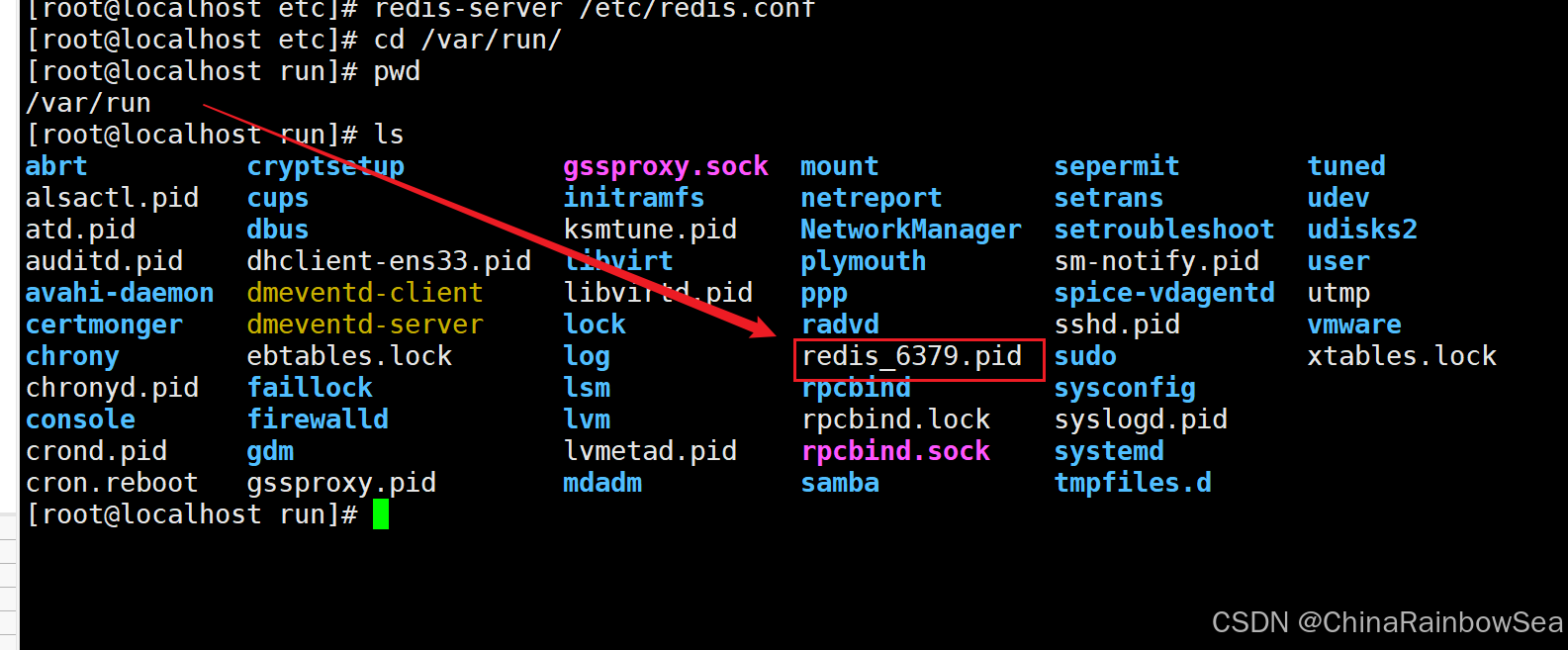Click the spice-vdagentd directory
The width and height of the screenshot is (1568, 650).
pos(1164,294)
